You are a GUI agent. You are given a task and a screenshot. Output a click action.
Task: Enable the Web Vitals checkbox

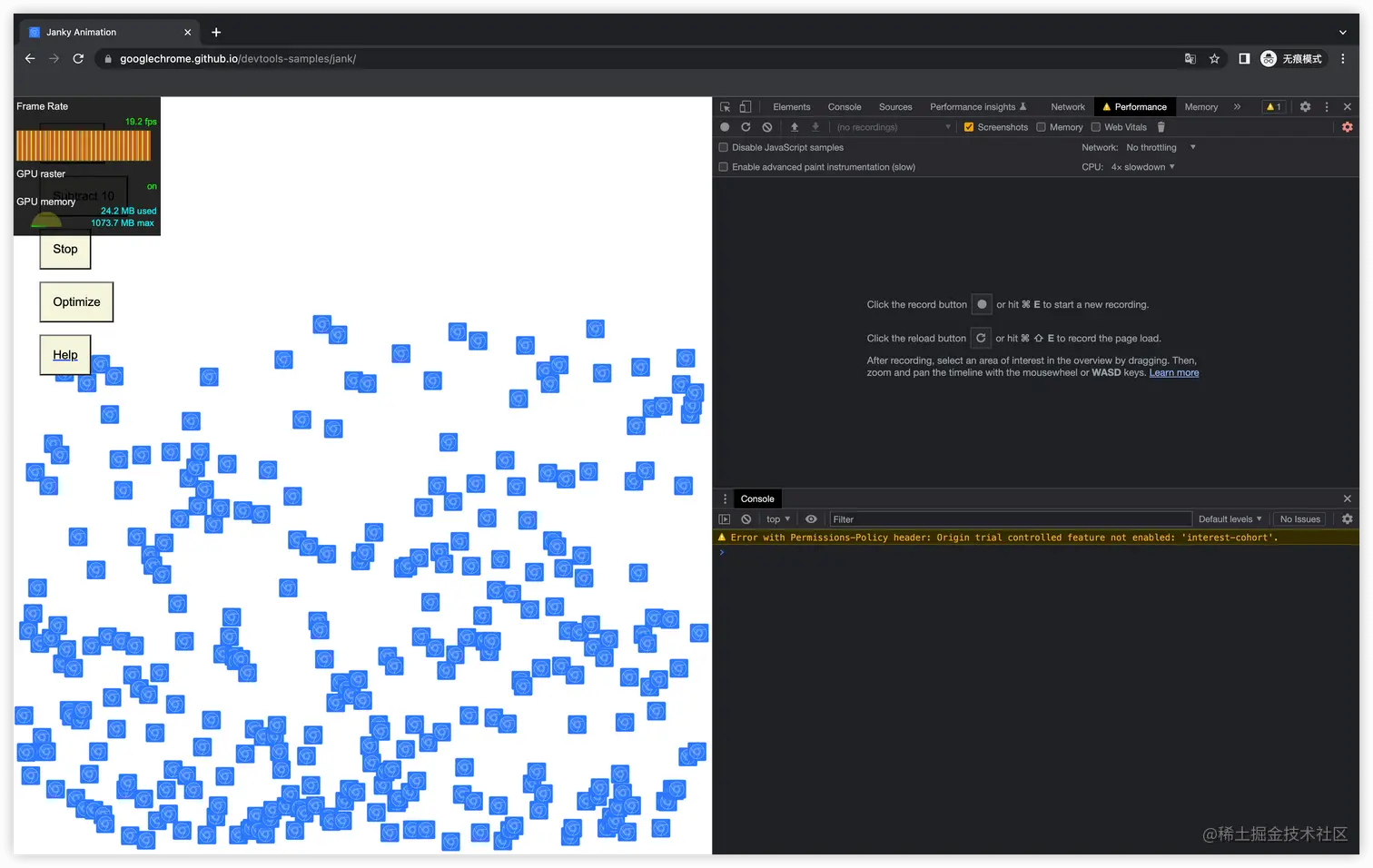click(x=1096, y=127)
